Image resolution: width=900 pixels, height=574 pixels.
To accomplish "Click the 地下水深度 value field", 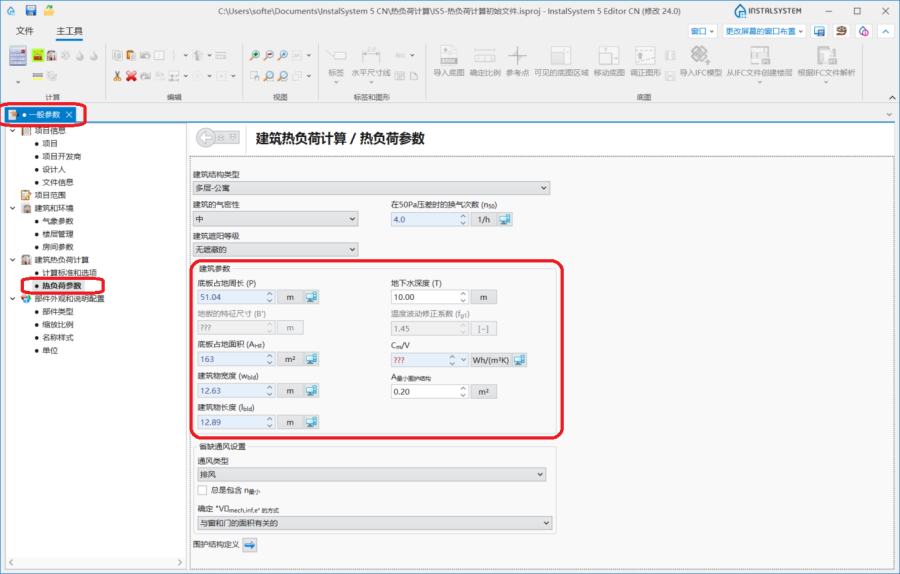I will [x=426, y=297].
